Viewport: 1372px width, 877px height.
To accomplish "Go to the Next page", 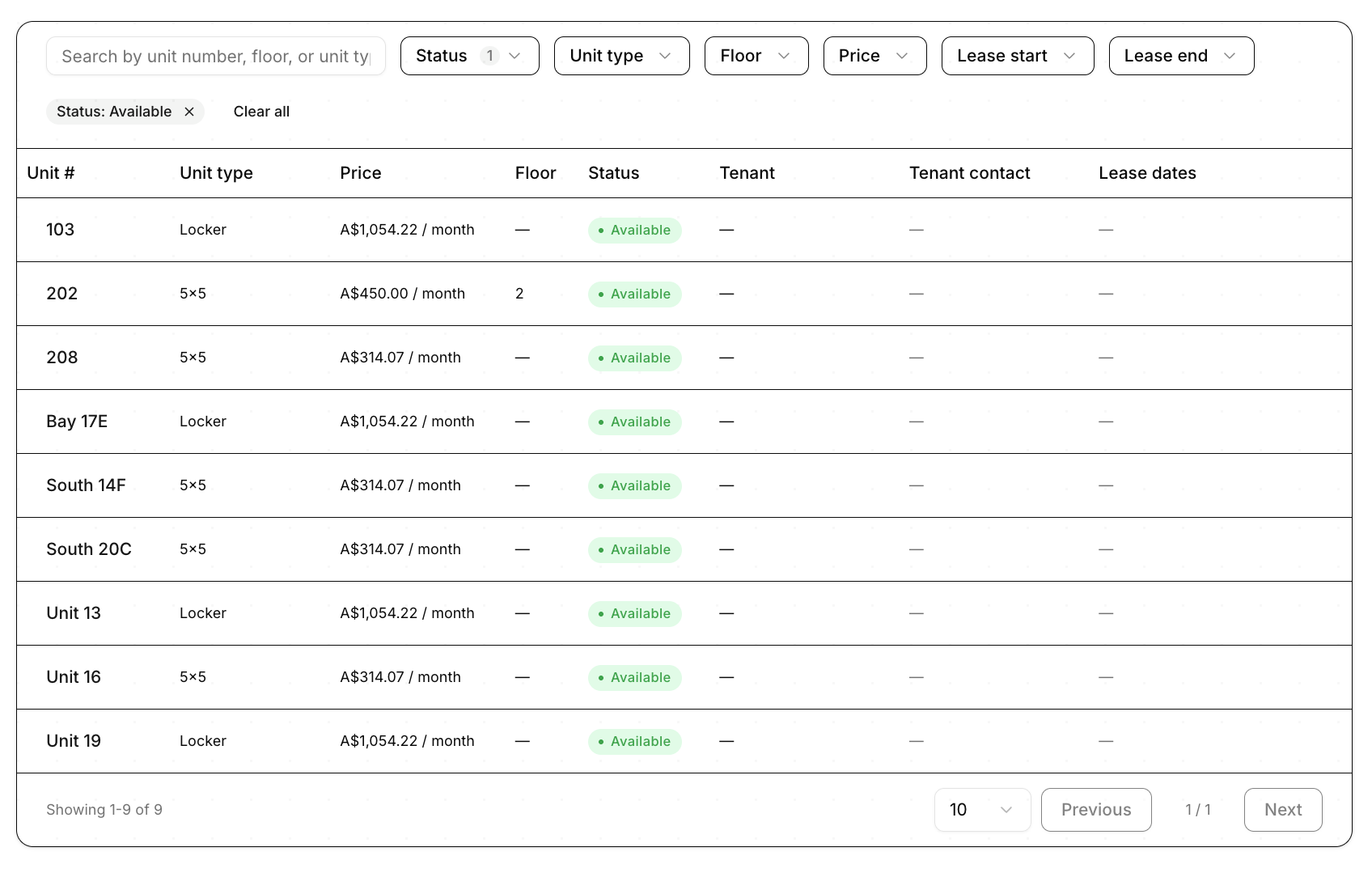I will [x=1282, y=810].
